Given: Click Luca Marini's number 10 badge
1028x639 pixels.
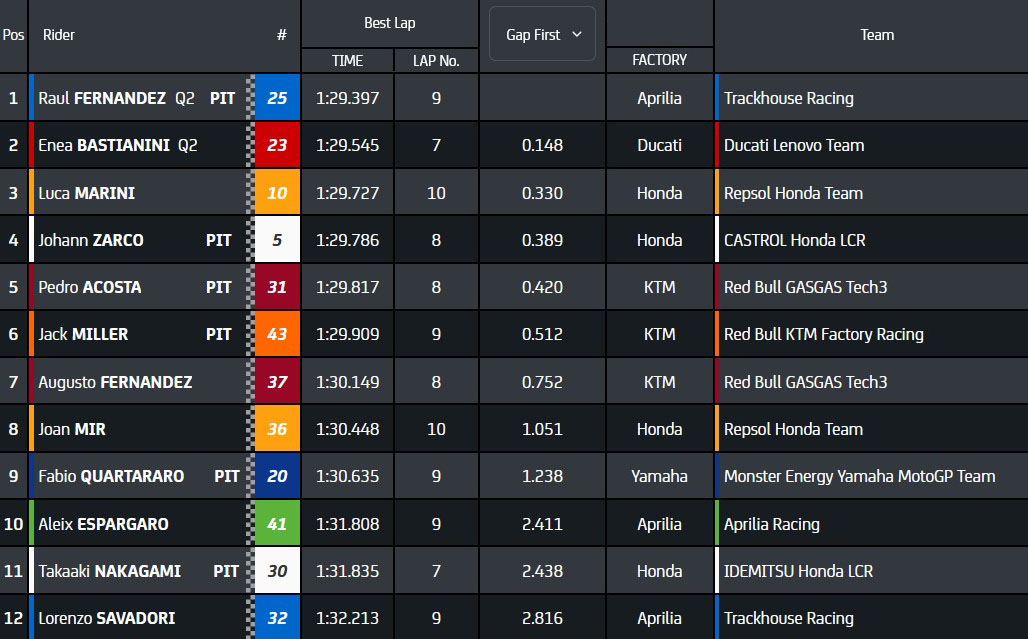Looking at the screenshot, I should [x=277, y=193].
